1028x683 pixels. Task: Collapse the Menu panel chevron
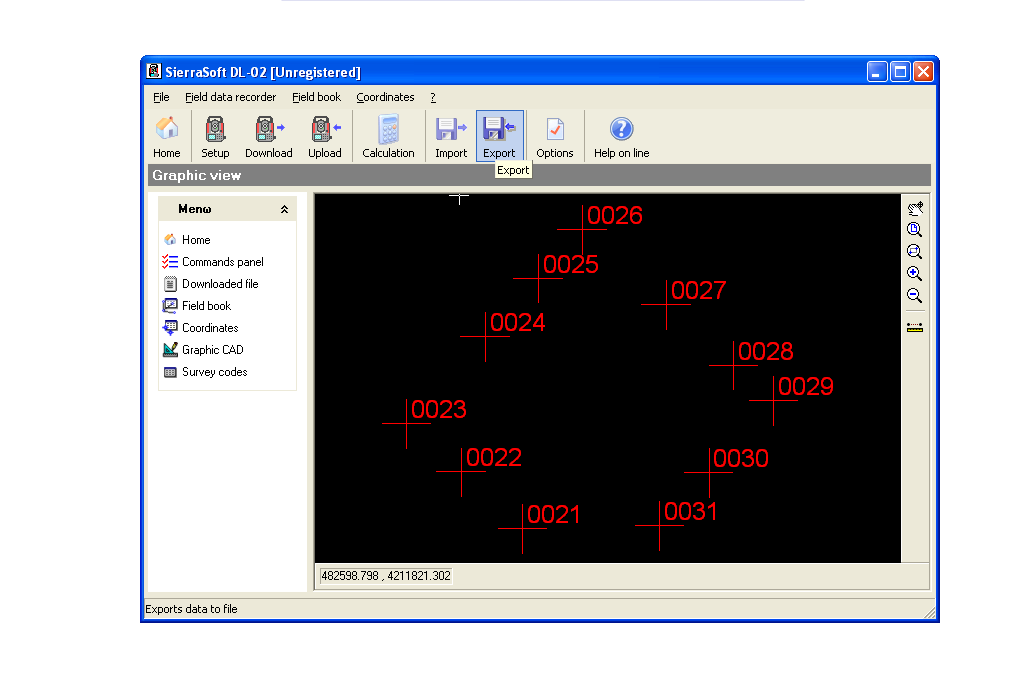(x=285, y=209)
